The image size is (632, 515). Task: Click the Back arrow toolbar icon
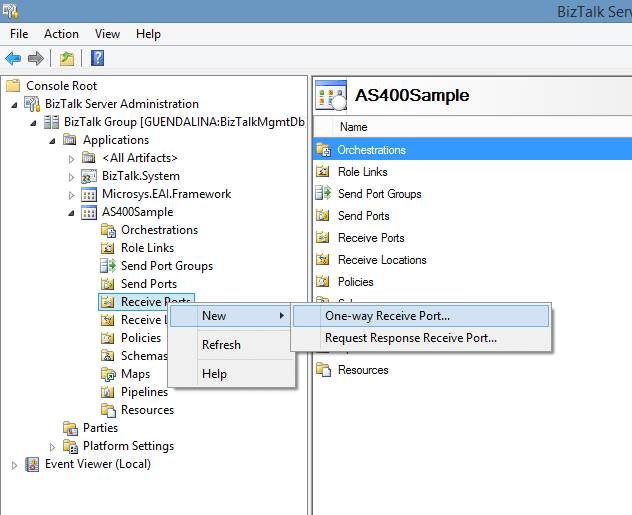(13, 58)
